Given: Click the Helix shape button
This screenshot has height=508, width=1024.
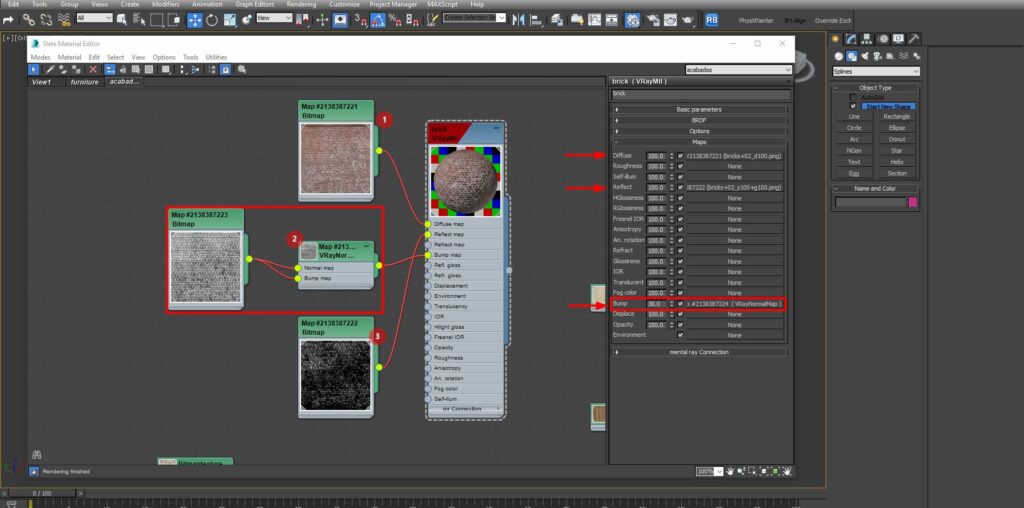Looking at the screenshot, I should [x=896, y=162].
